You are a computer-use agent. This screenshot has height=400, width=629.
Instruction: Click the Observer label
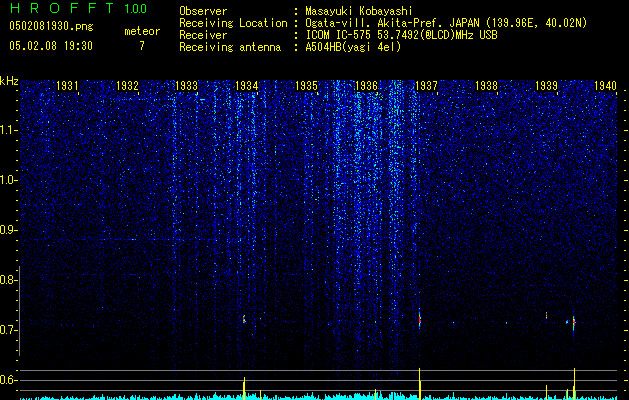click(203, 11)
